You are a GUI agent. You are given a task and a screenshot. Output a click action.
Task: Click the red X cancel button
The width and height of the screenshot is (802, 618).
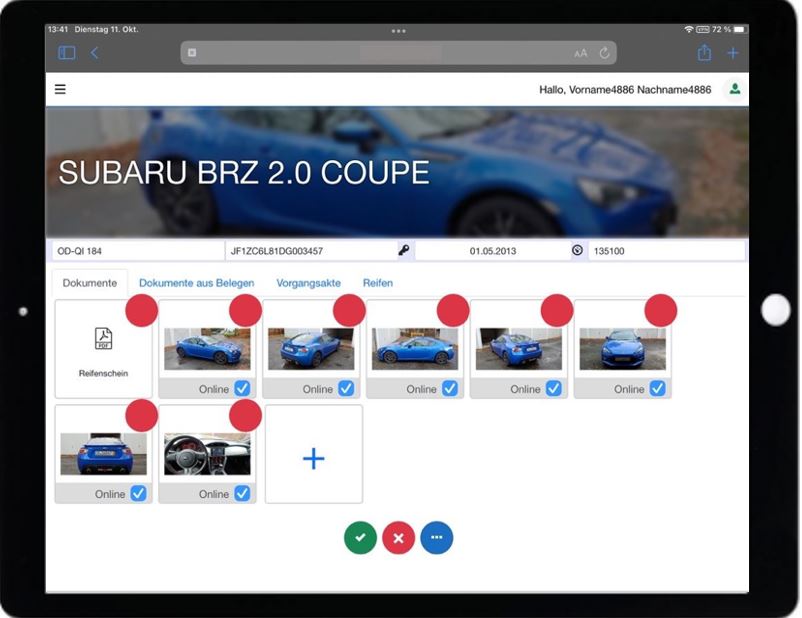point(398,538)
